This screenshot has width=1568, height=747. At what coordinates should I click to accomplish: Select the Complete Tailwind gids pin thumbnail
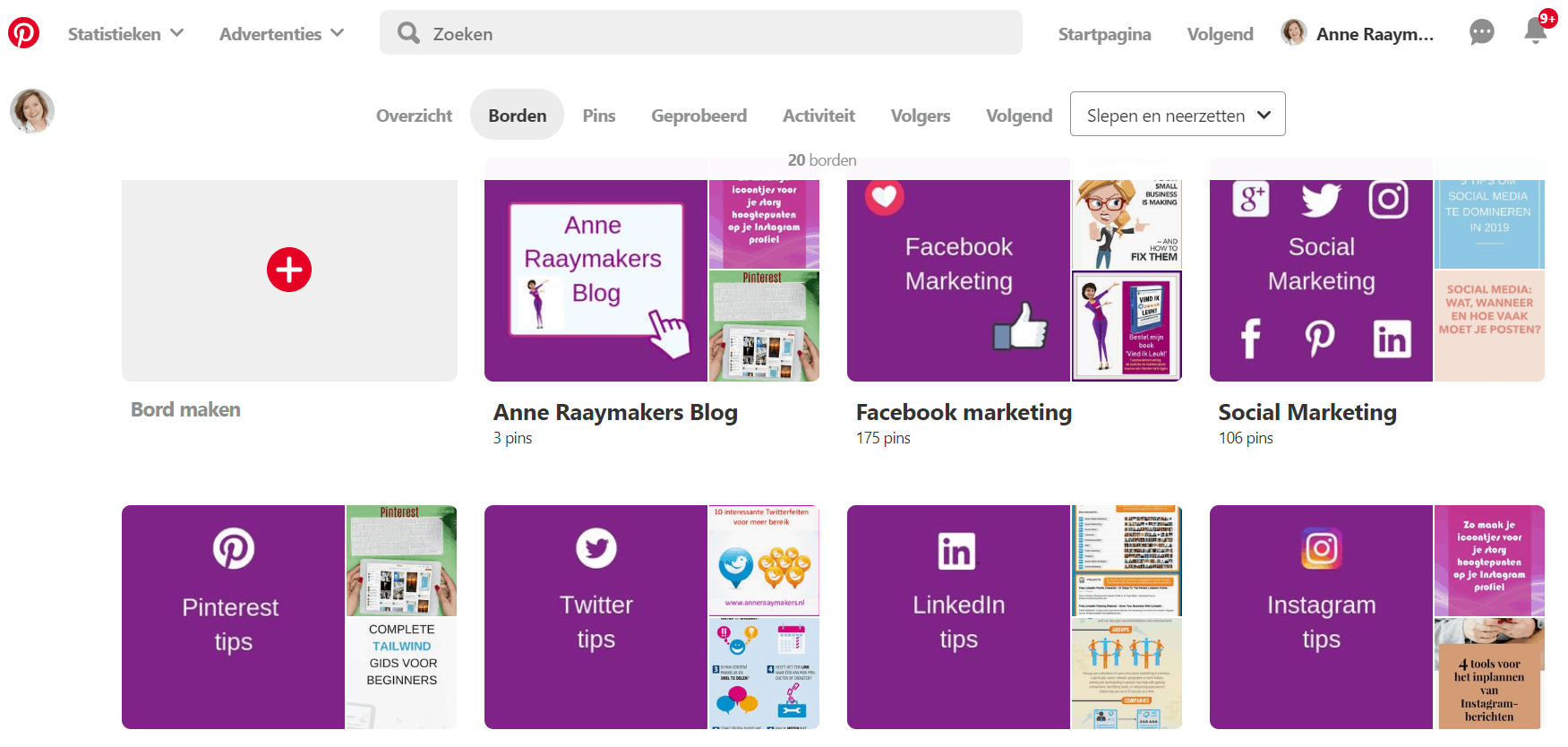401,673
